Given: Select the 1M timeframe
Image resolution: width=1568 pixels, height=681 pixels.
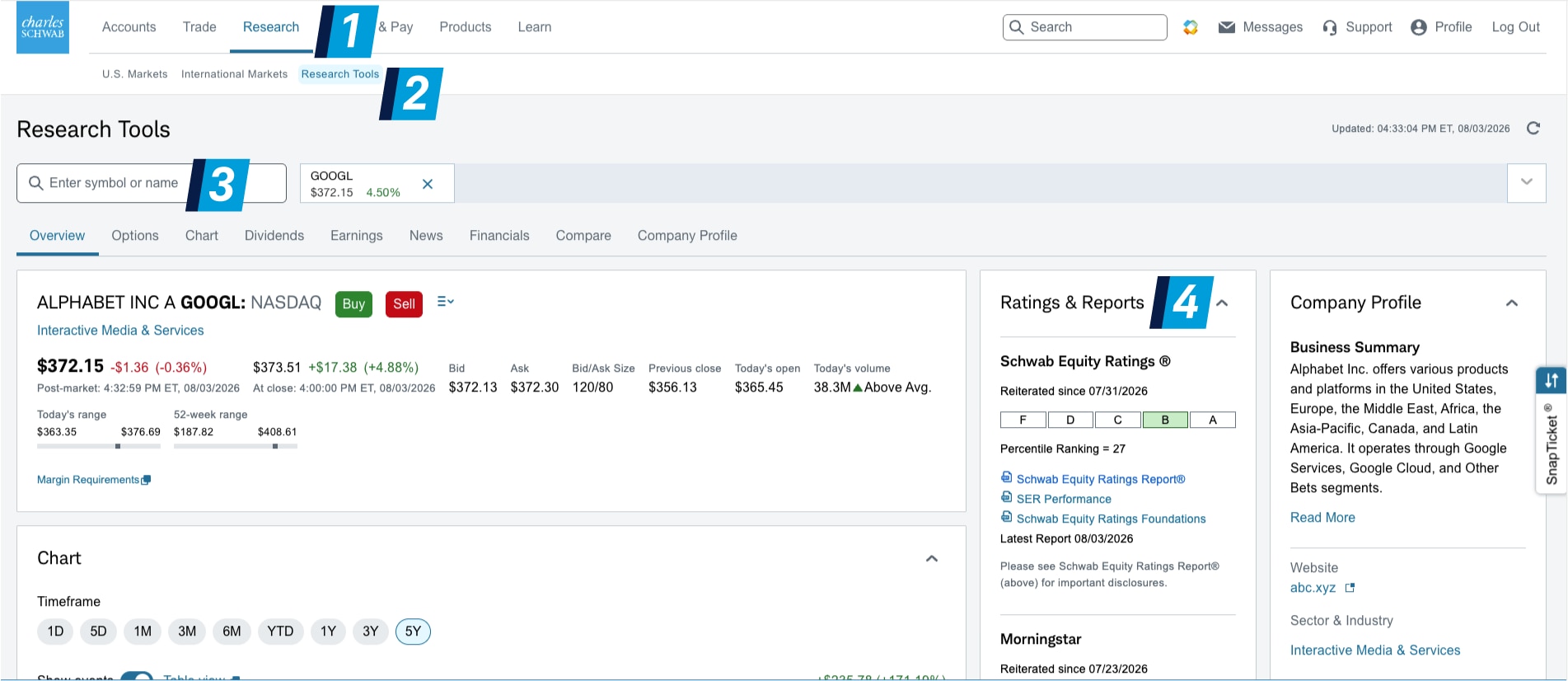Looking at the screenshot, I should click(143, 632).
